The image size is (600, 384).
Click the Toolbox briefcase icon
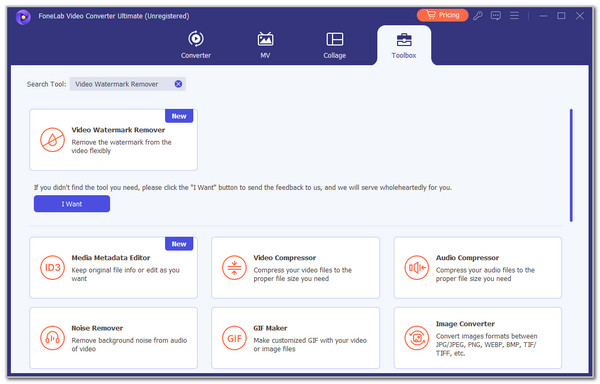coord(404,39)
